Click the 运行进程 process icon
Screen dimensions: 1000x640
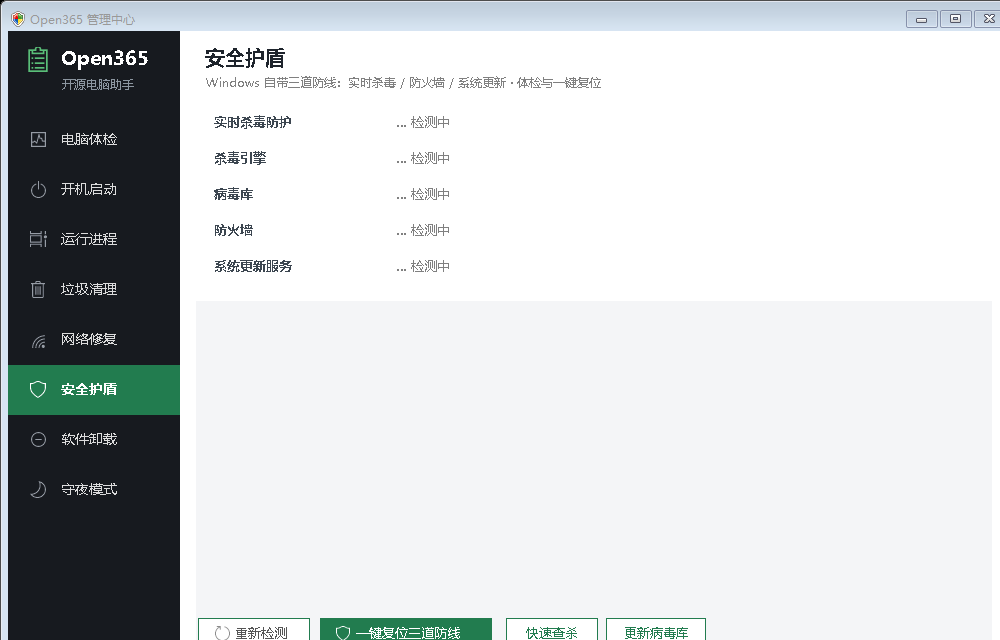38,239
